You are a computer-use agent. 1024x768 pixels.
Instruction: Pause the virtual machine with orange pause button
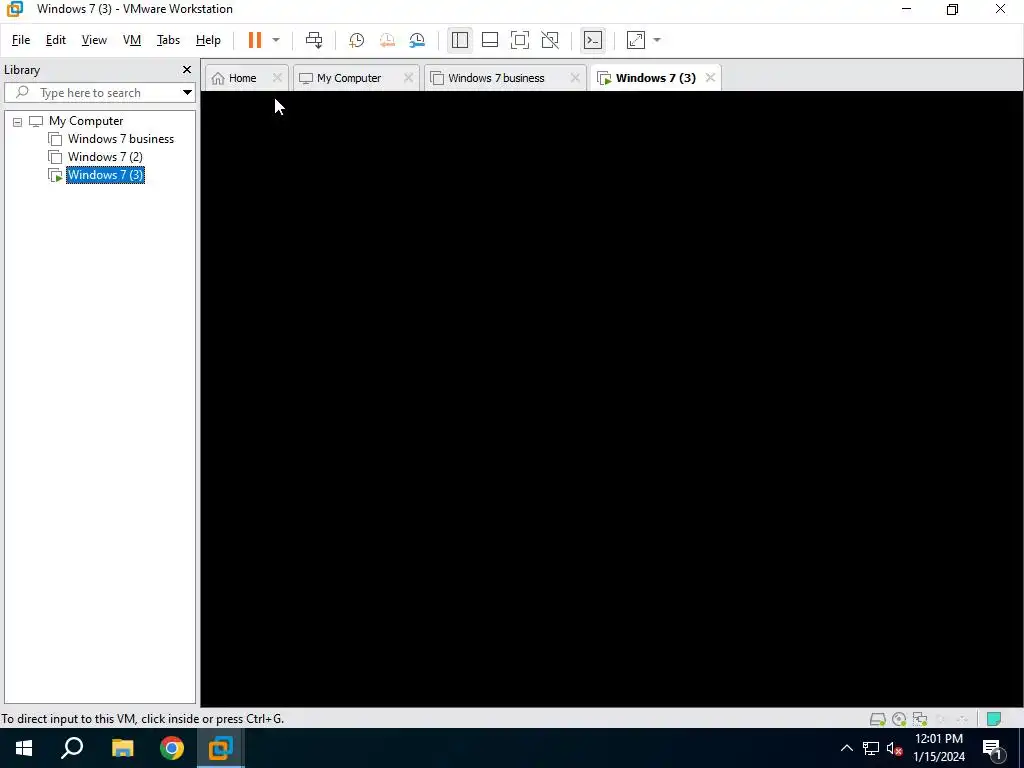(255, 40)
